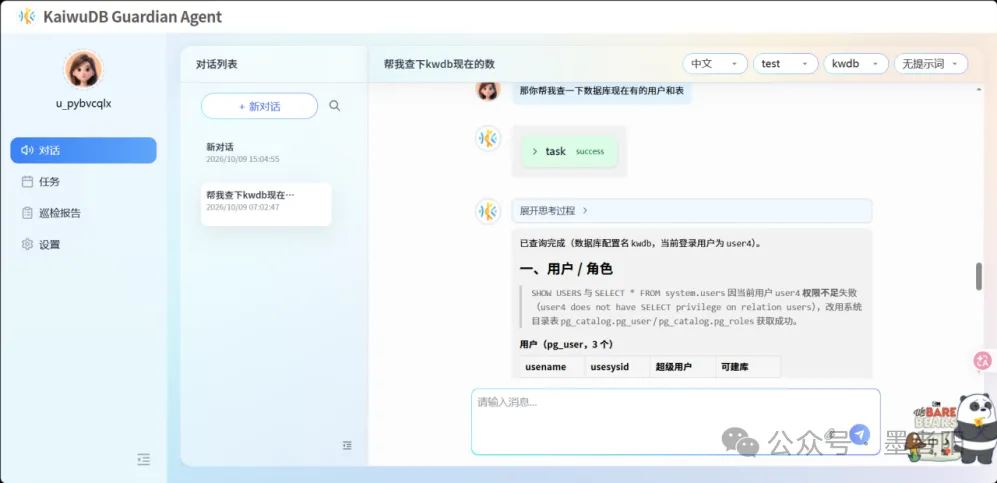The height and width of the screenshot is (483, 997).
Task: Click the search icon beside new conversation button
Action: [334, 106]
